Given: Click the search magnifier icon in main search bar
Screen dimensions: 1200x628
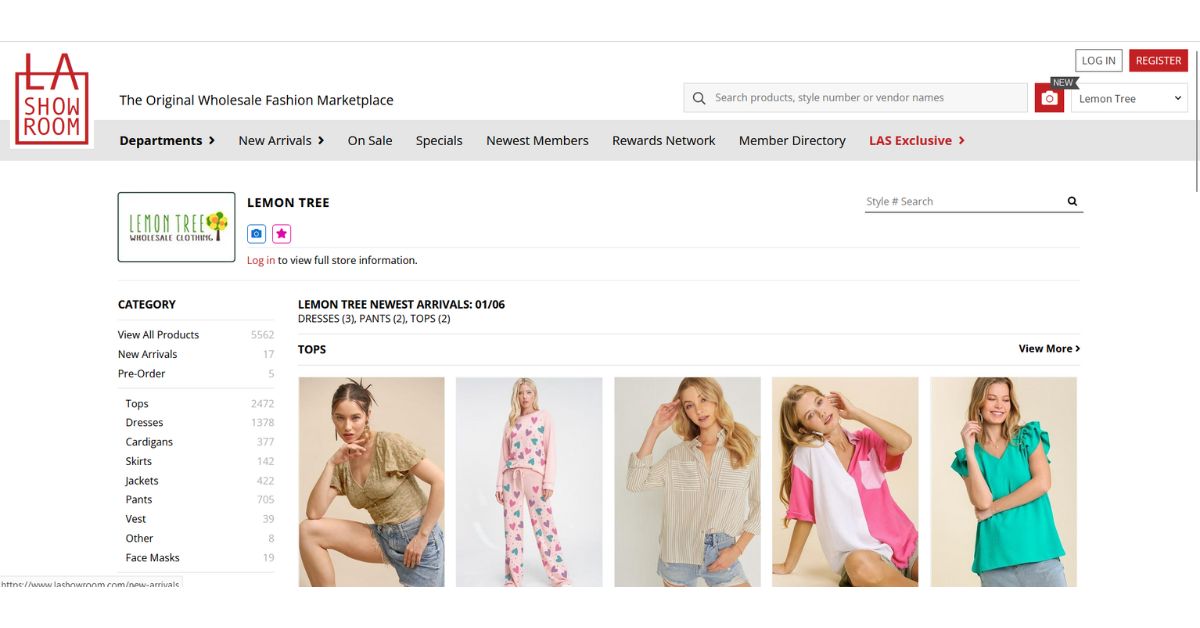Looking at the screenshot, I should click(x=699, y=98).
